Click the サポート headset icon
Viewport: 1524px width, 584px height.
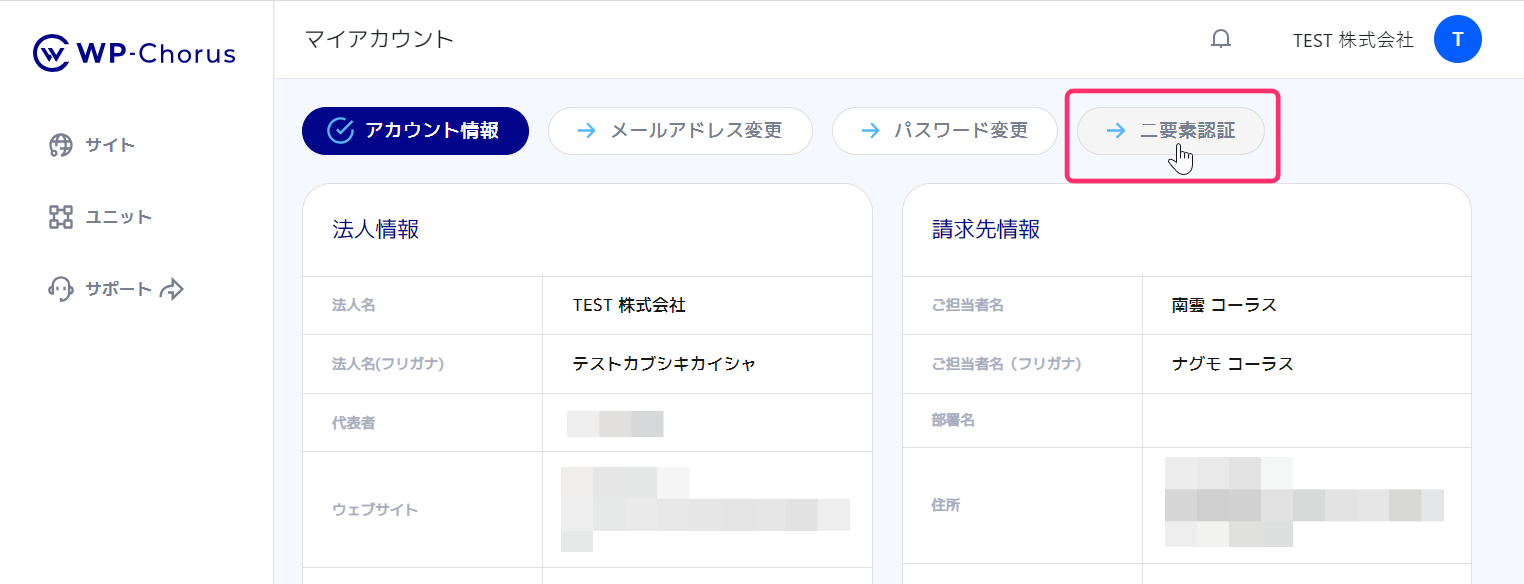click(x=61, y=289)
